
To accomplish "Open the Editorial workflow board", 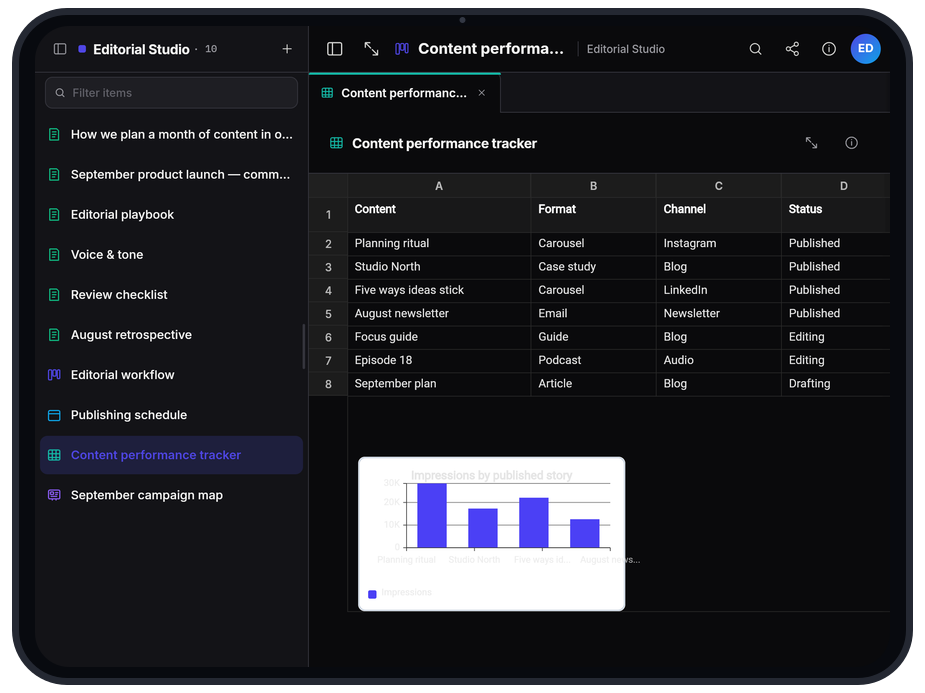I will click(171, 375).
